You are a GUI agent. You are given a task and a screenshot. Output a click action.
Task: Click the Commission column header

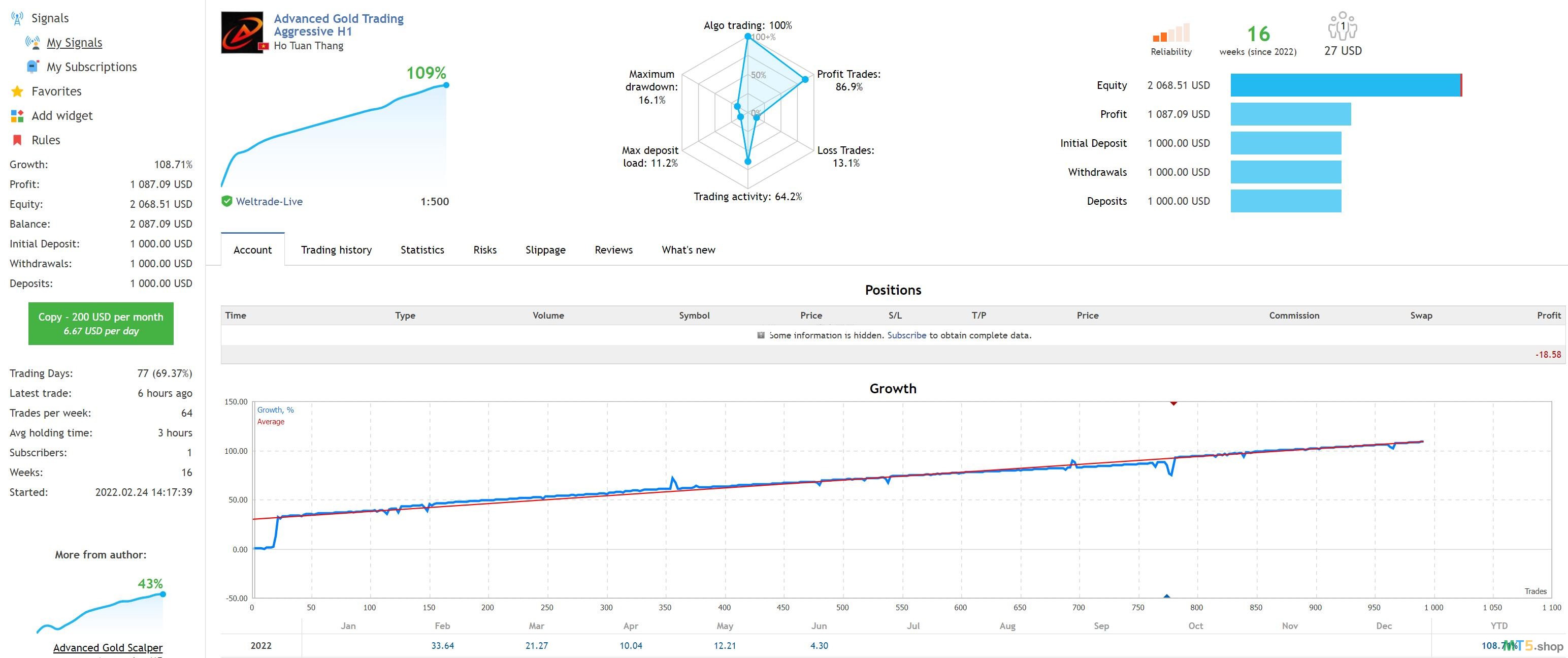(x=1294, y=315)
